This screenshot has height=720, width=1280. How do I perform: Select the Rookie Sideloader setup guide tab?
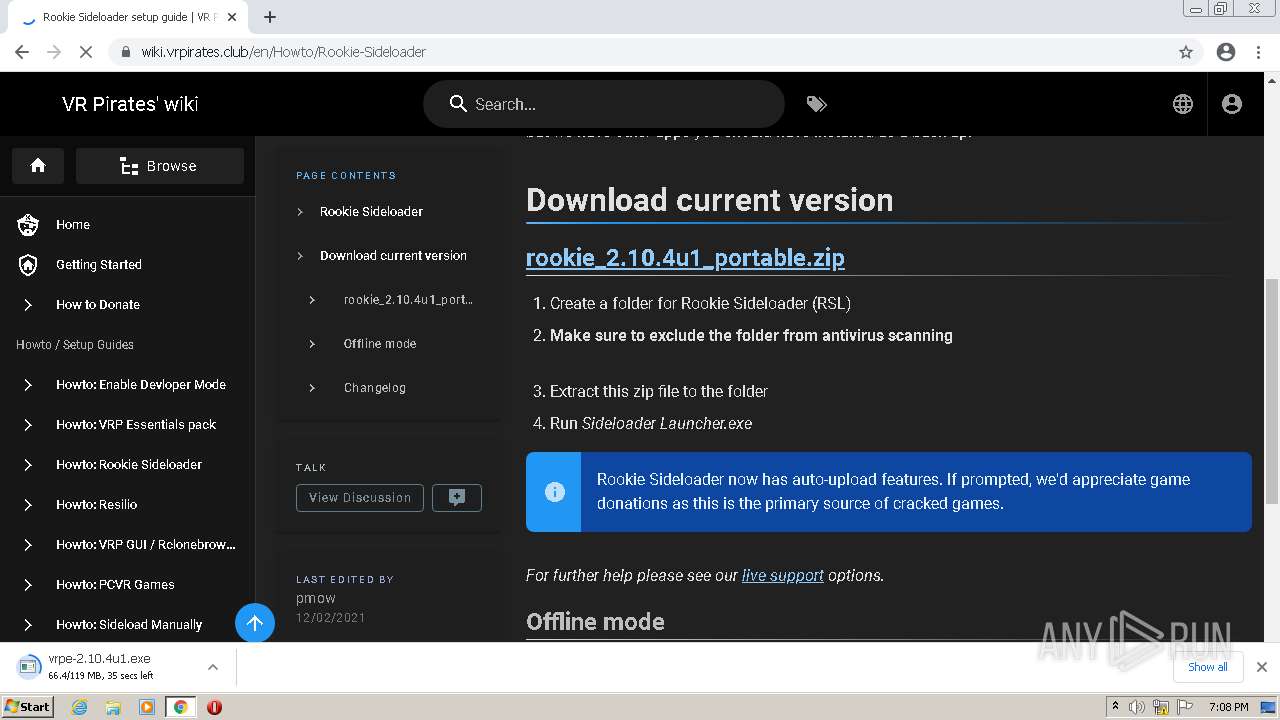[128, 17]
